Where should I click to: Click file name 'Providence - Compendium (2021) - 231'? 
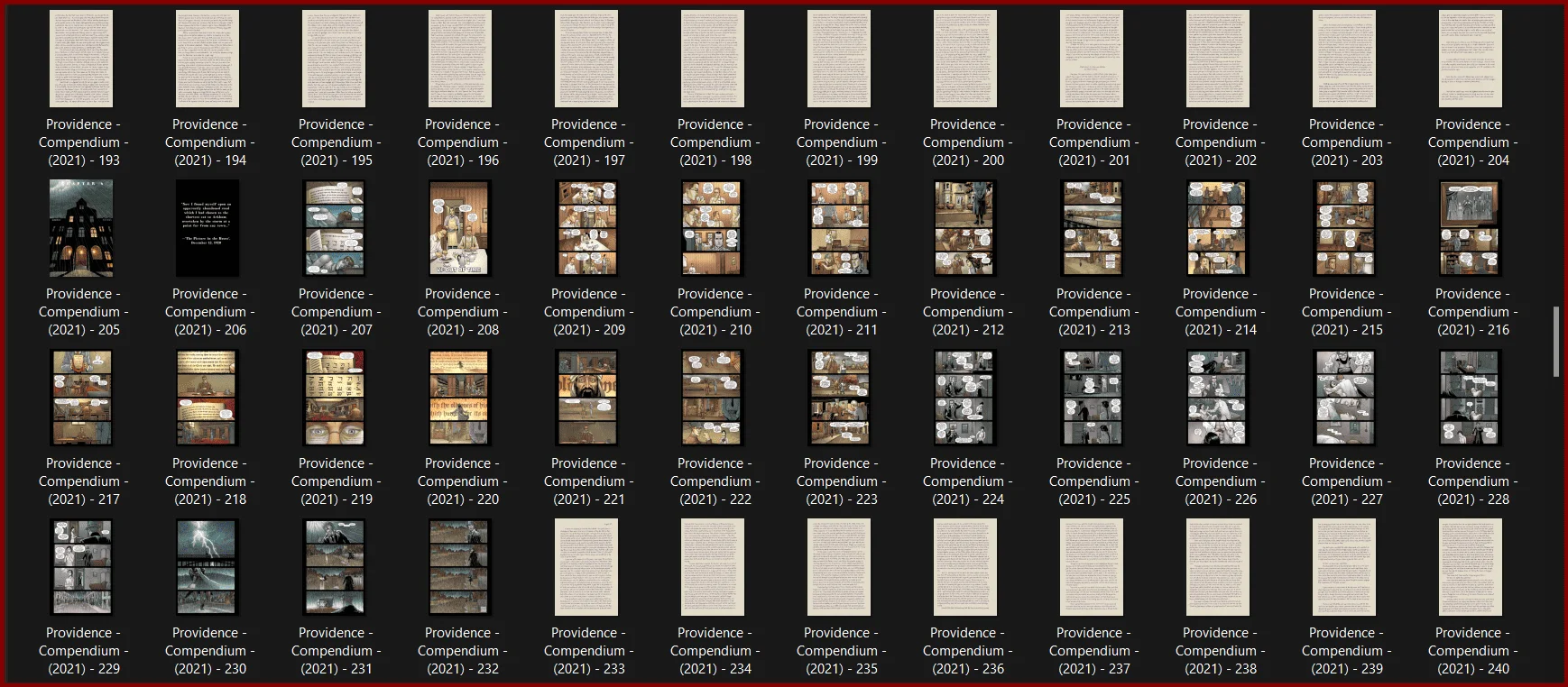click(x=336, y=651)
